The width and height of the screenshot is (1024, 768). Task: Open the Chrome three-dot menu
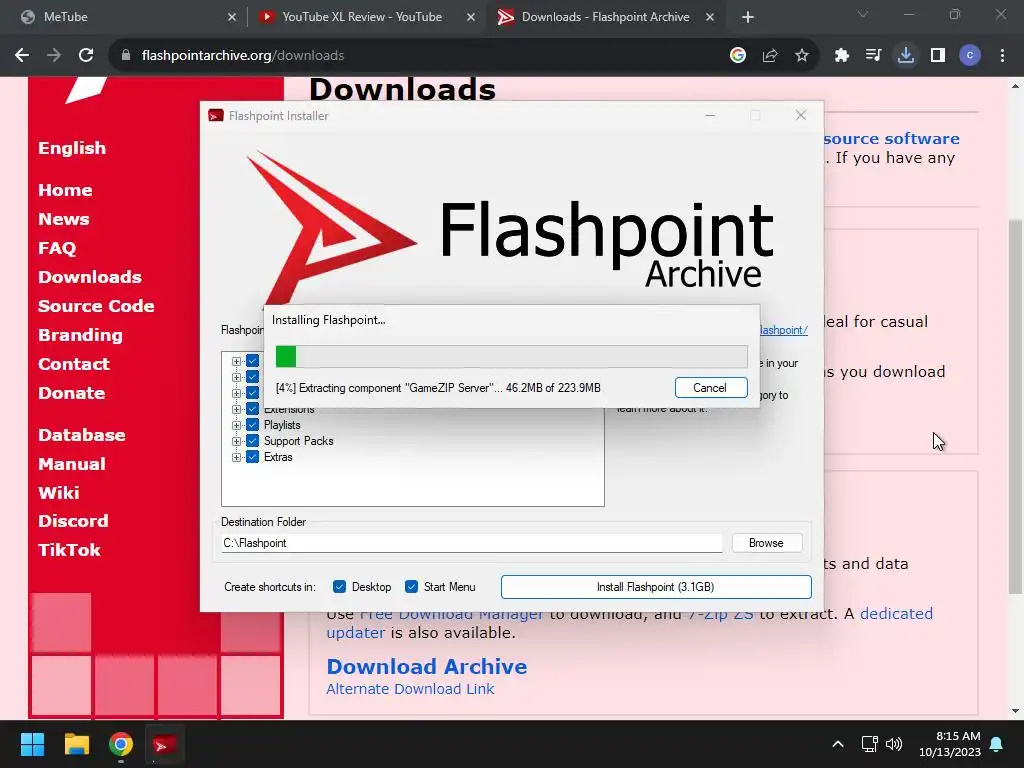[x=1002, y=56]
